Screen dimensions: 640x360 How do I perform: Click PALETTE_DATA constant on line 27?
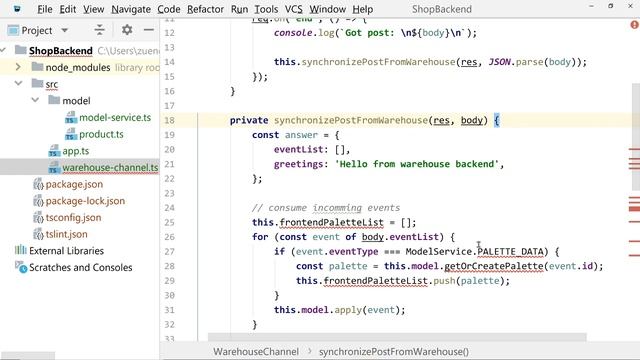510,251
